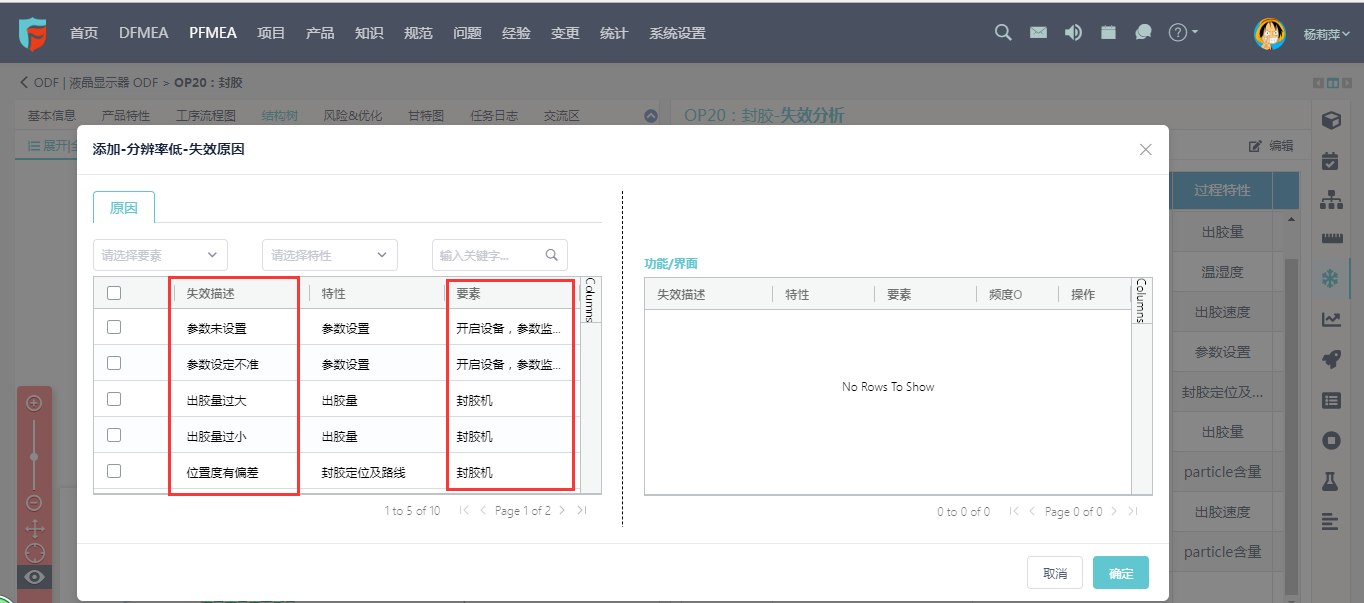Click the snowflake icon in right sidebar

[x=1331, y=277]
